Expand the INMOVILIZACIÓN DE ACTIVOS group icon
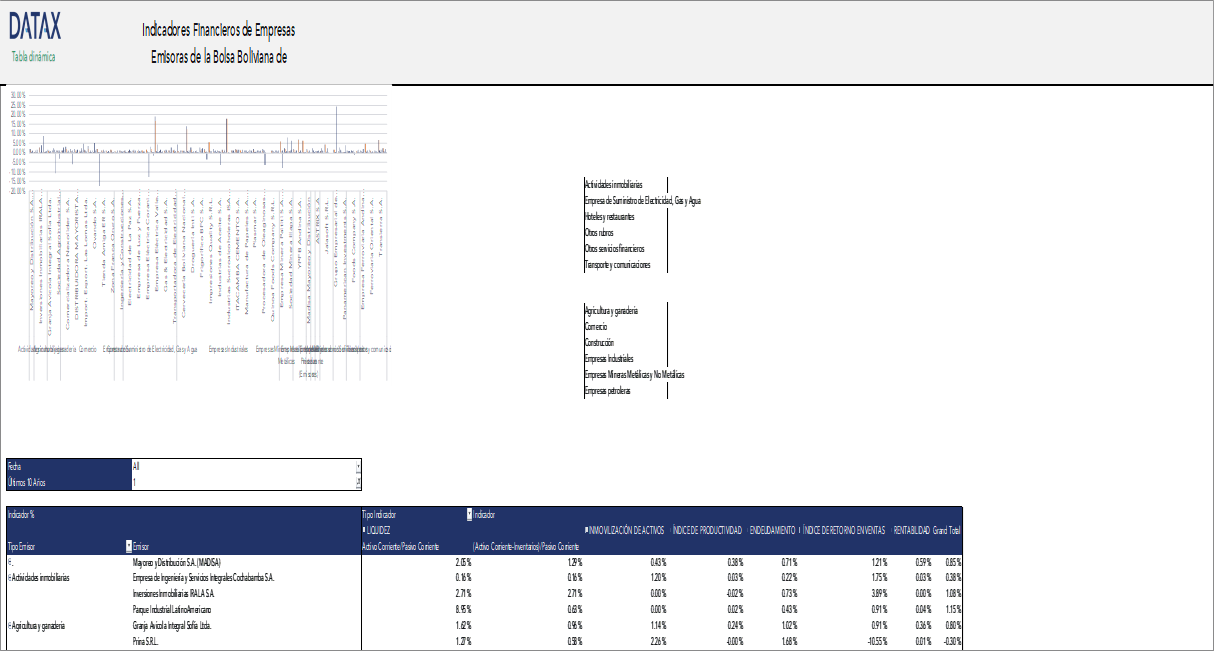 586,529
